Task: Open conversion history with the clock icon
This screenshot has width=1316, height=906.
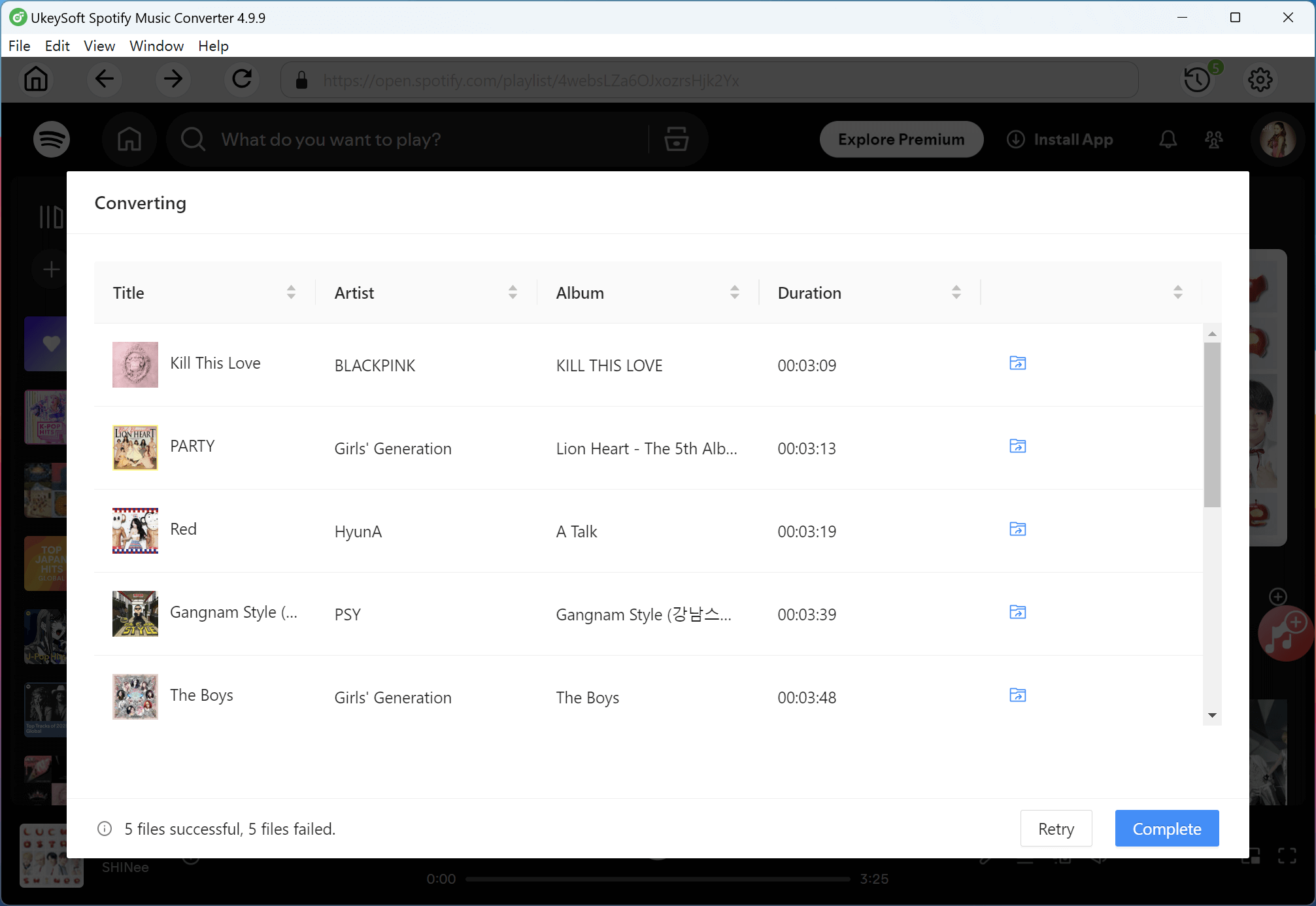Action: tap(1197, 79)
